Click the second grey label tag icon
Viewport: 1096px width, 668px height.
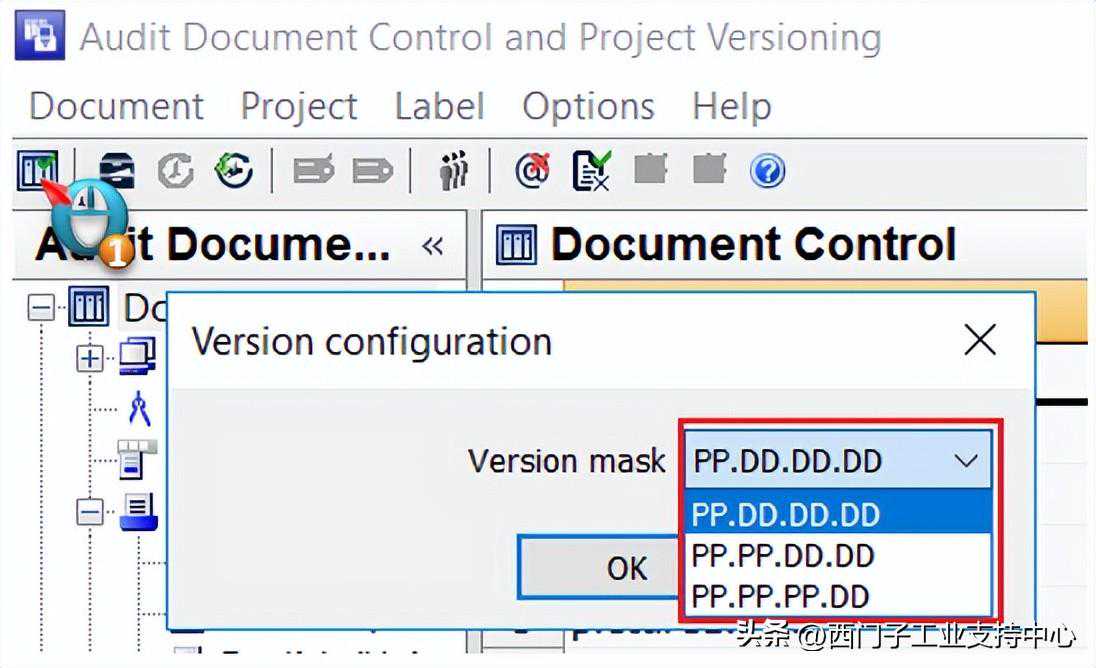373,170
